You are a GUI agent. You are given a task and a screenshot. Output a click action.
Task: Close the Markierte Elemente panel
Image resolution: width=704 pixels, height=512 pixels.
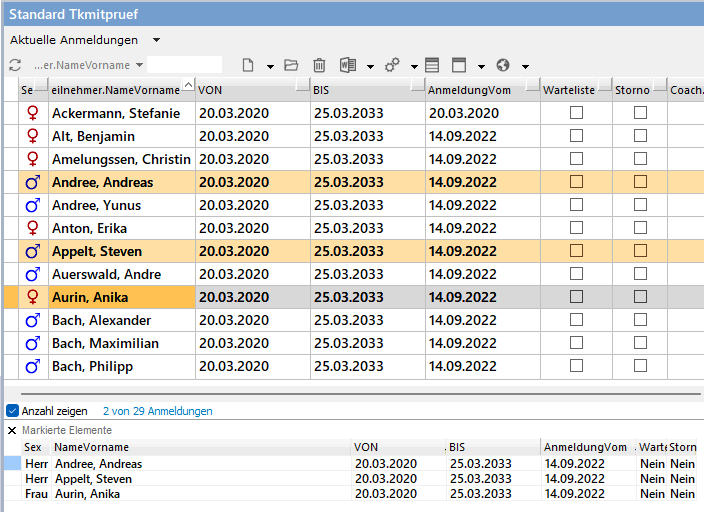[12, 430]
